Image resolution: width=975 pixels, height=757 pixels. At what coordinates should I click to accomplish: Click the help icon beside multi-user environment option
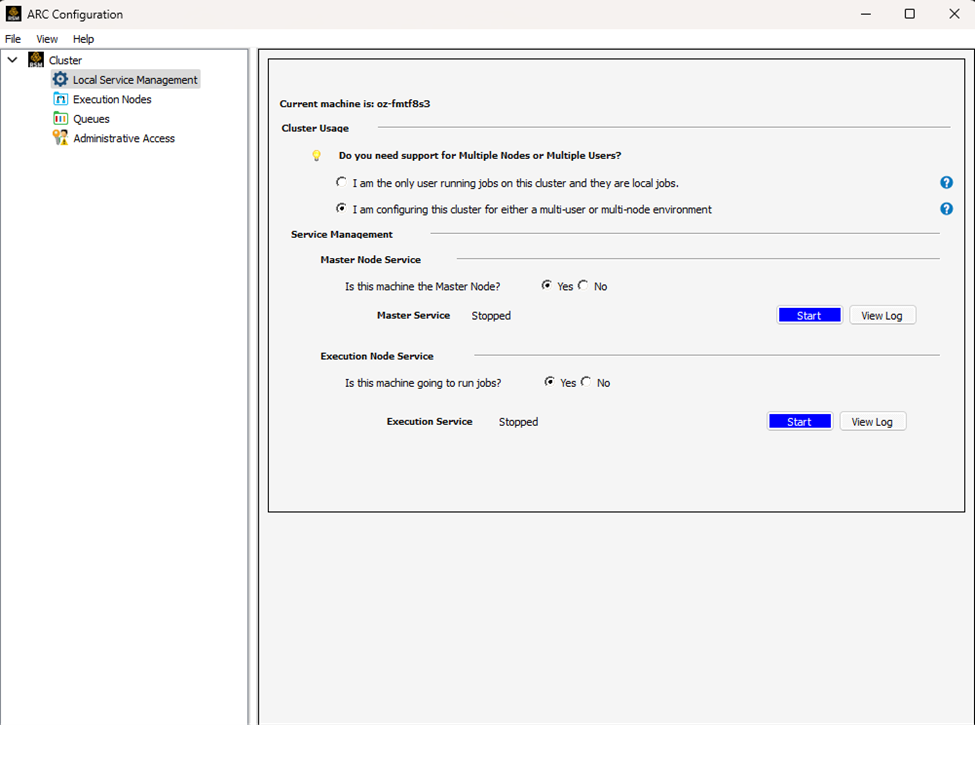[x=946, y=208]
